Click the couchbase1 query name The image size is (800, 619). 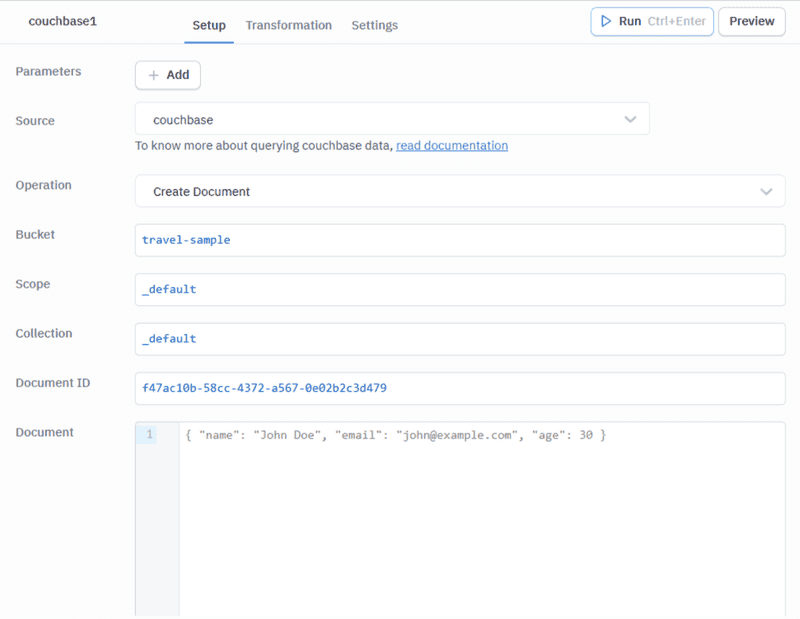coord(62,21)
